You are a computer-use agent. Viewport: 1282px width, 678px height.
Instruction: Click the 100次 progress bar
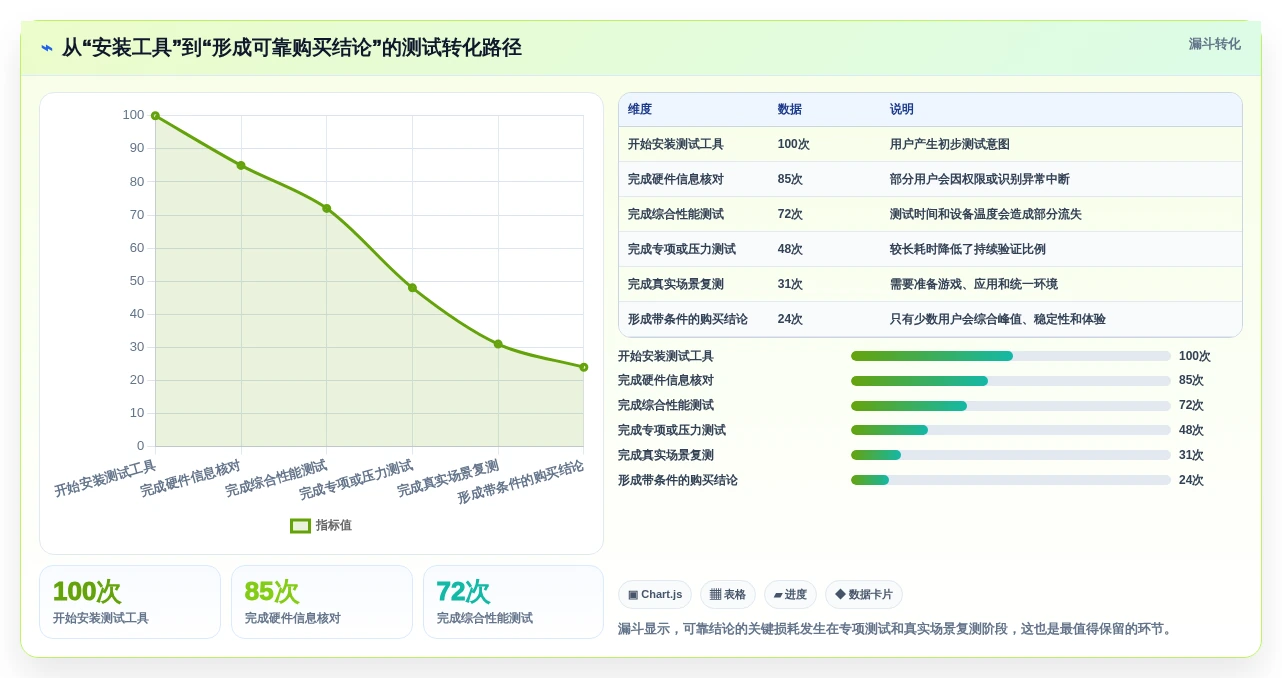click(1011, 356)
